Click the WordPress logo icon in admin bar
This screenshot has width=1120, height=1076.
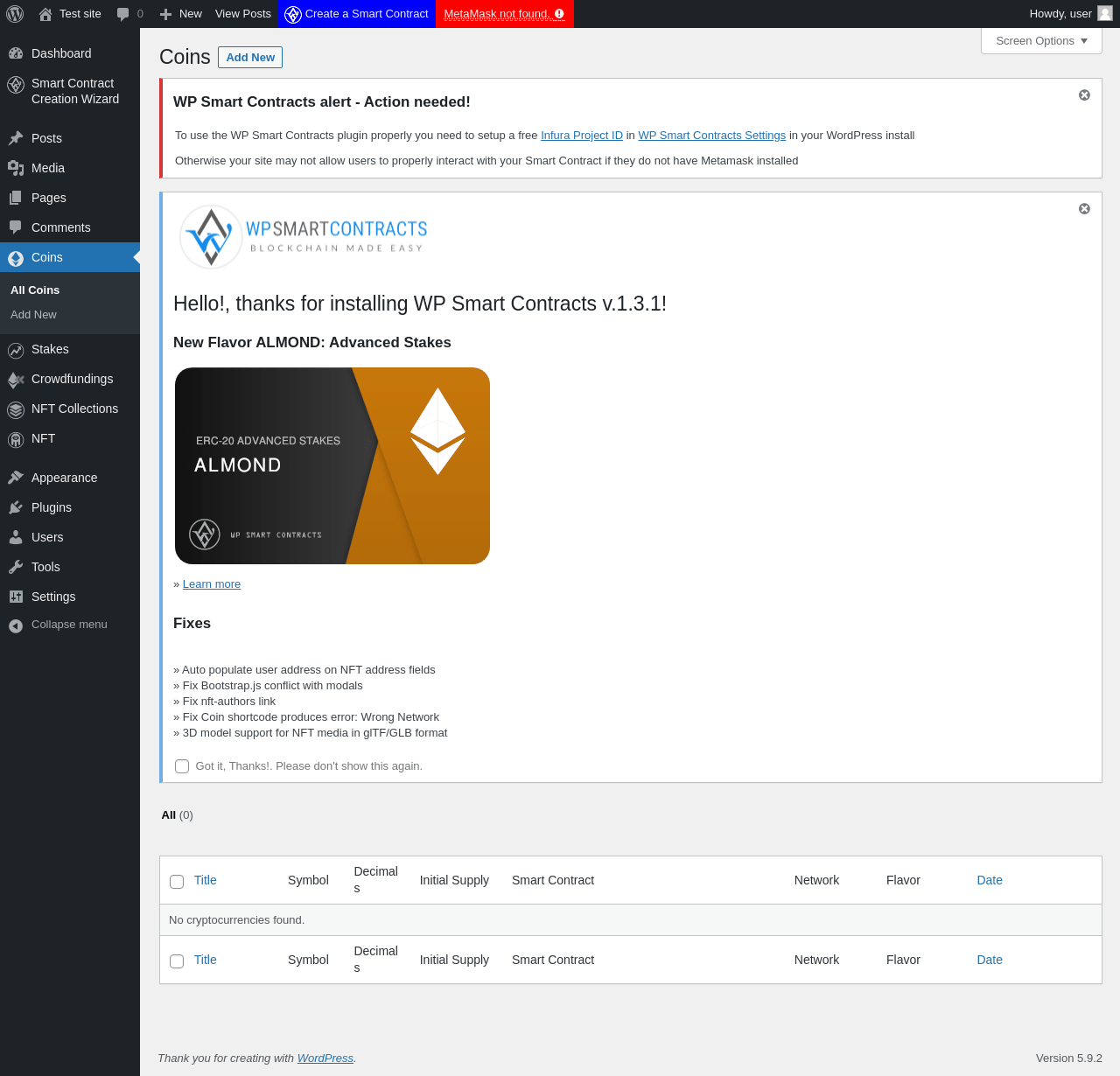[x=15, y=14]
